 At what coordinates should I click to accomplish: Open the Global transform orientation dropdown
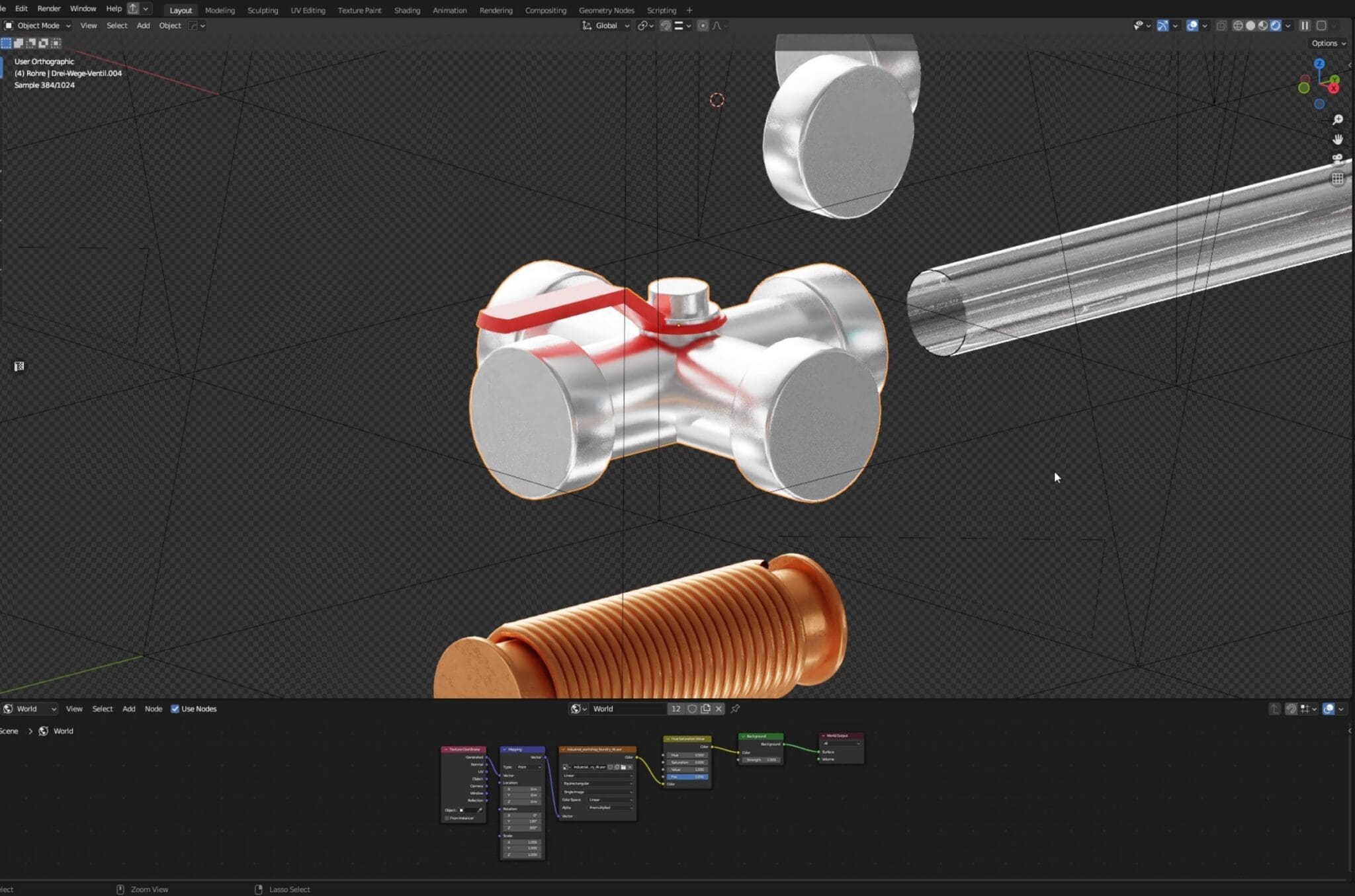(604, 25)
